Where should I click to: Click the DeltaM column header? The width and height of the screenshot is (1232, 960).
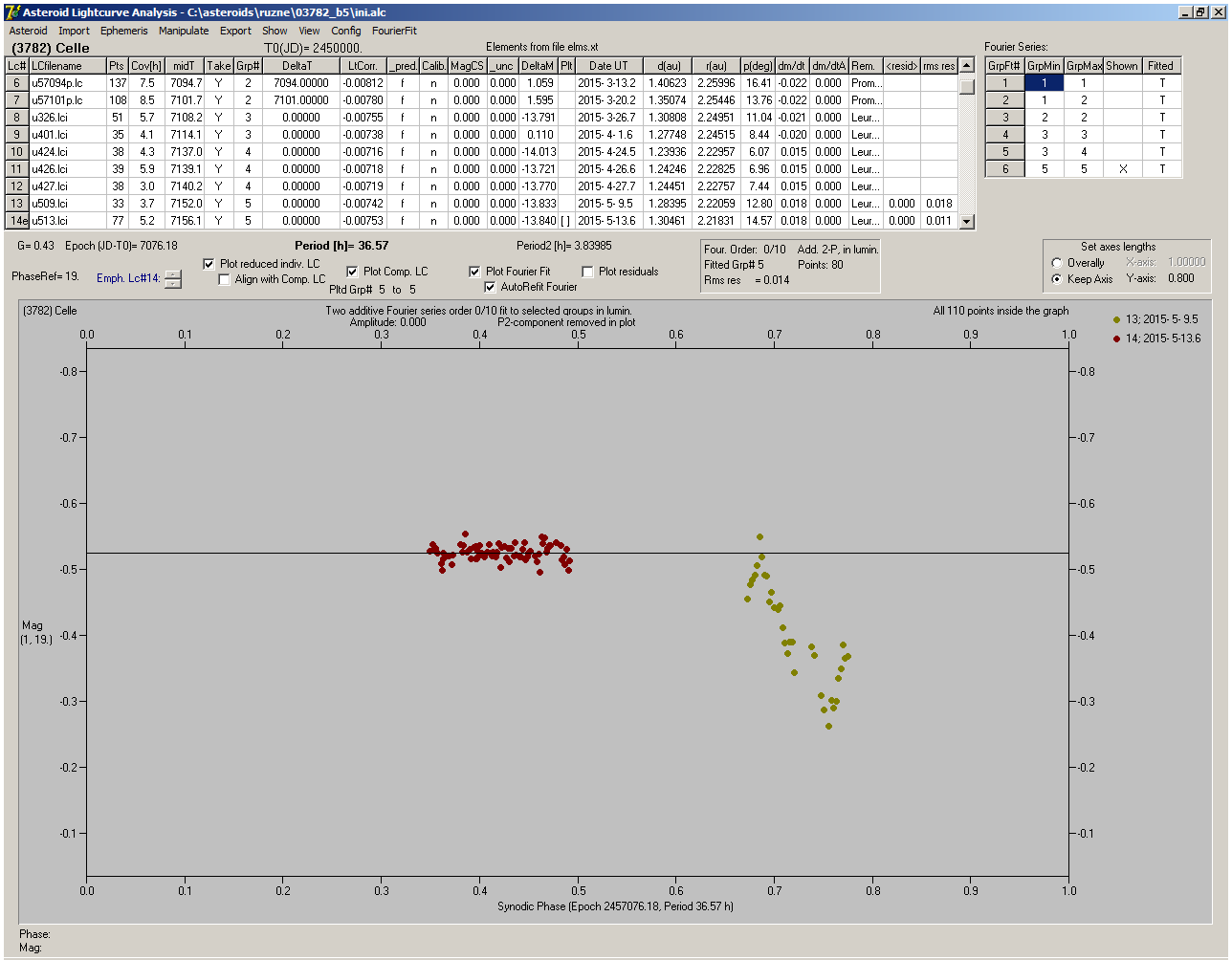tap(538, 66)
